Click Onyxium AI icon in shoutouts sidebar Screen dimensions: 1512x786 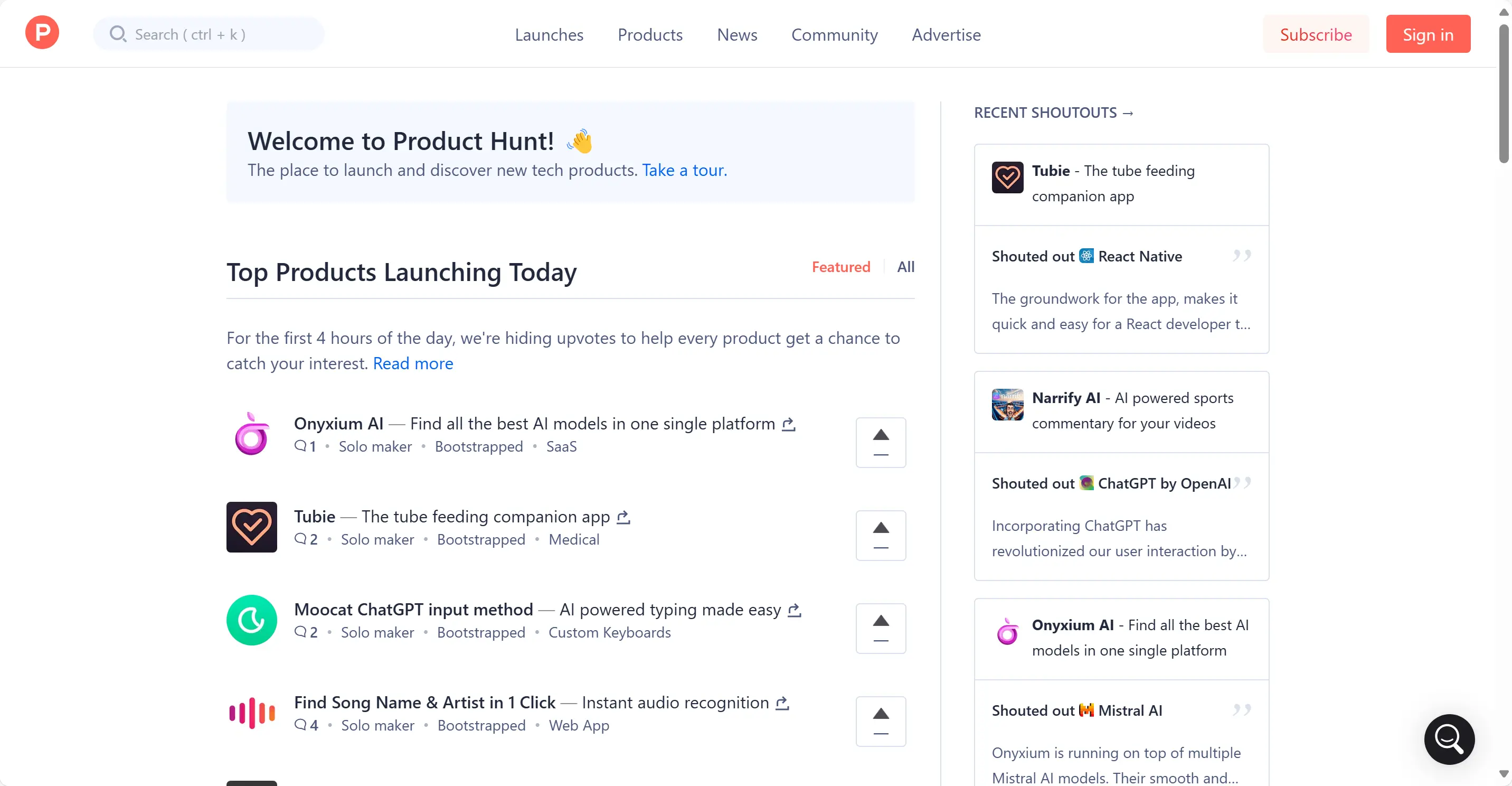tap(1007, 632)
